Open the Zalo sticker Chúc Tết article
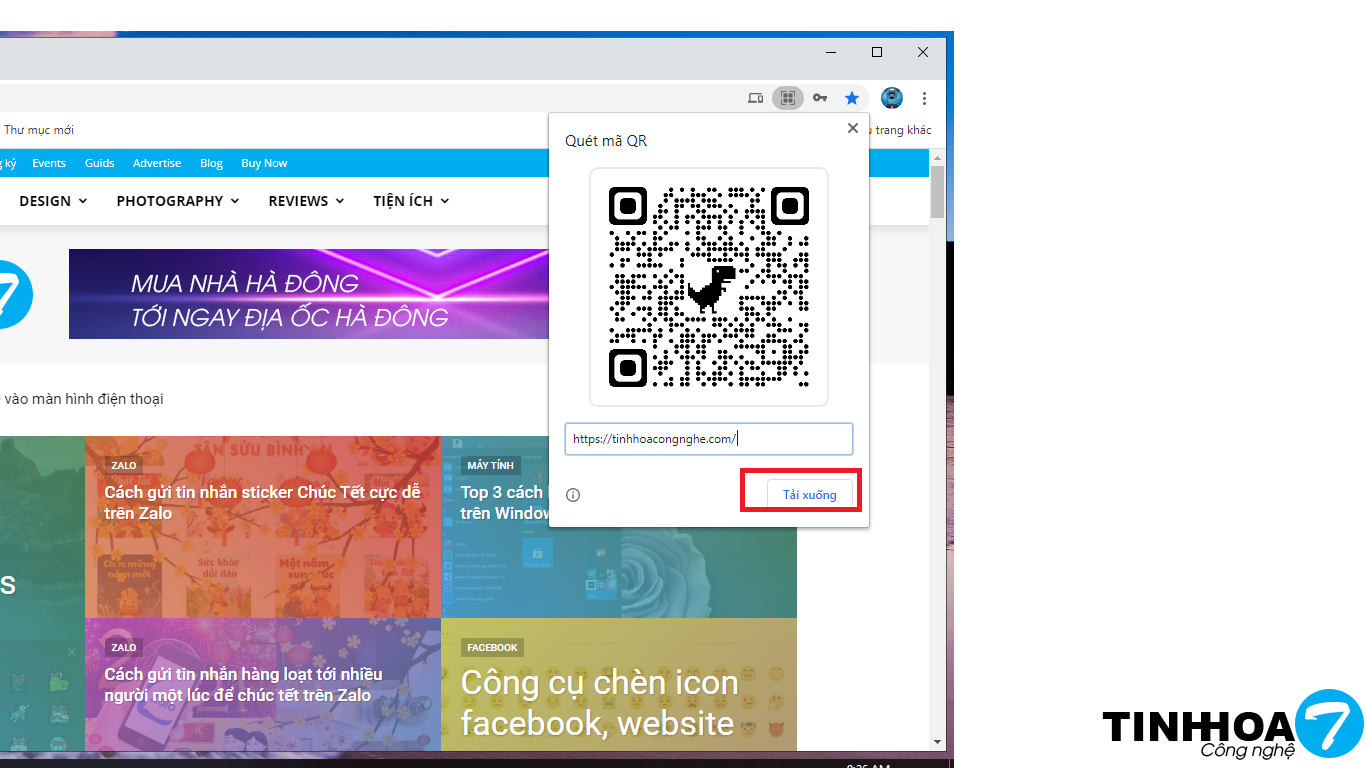This screenshot has width=1366, height=768. point(262,503)
